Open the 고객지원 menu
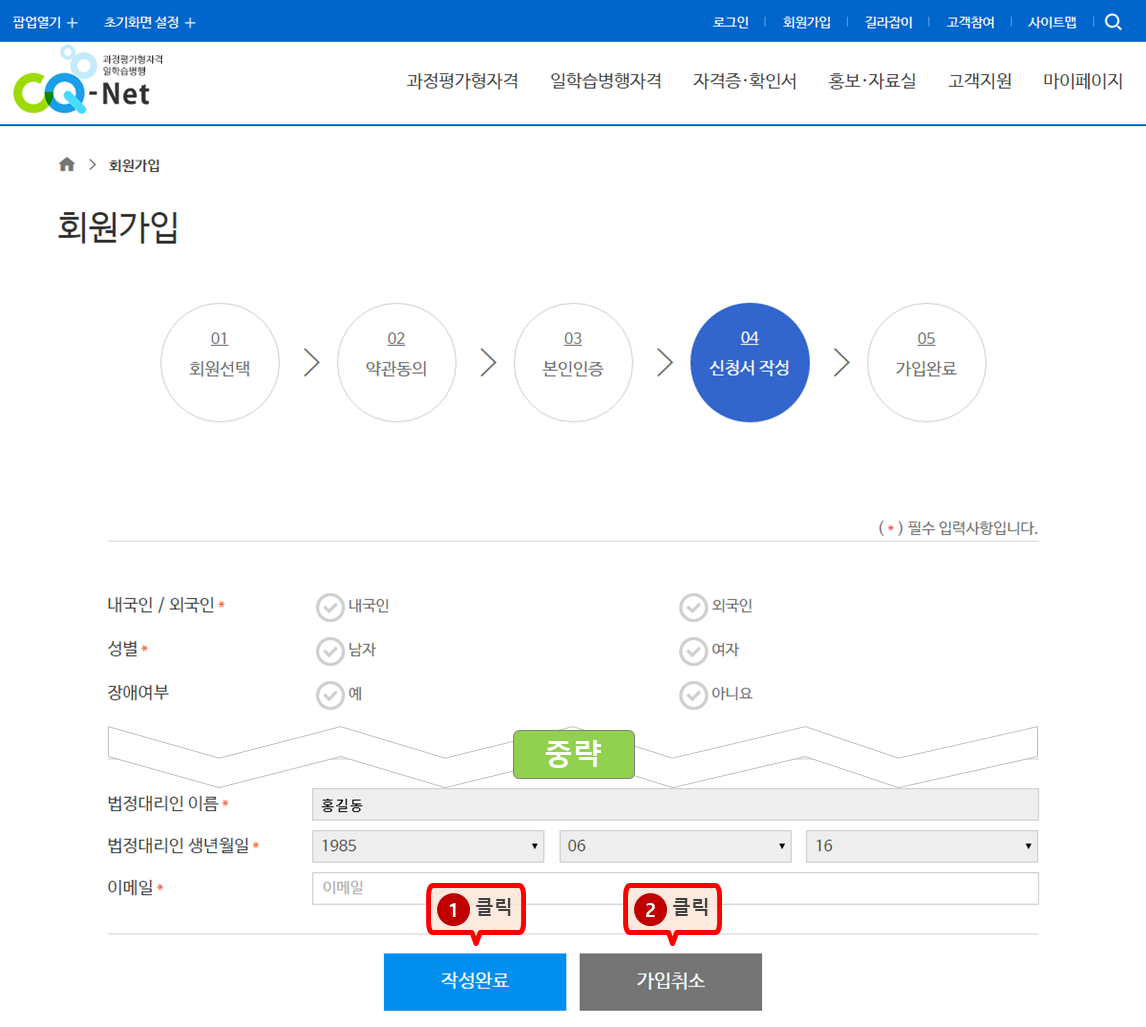1146x1027 pixels. coord(980,81)
